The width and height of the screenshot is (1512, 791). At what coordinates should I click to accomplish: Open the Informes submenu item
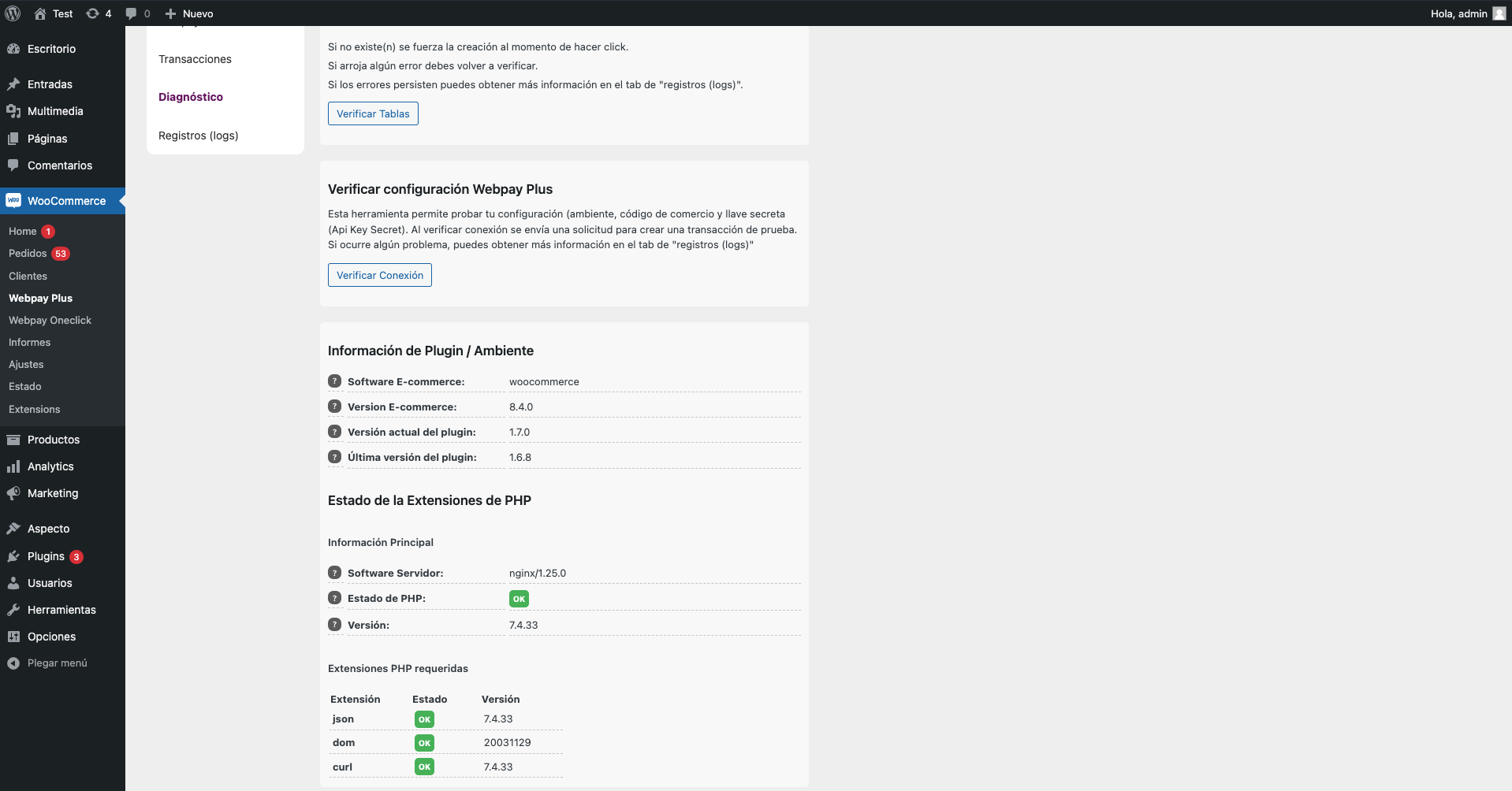29,342
